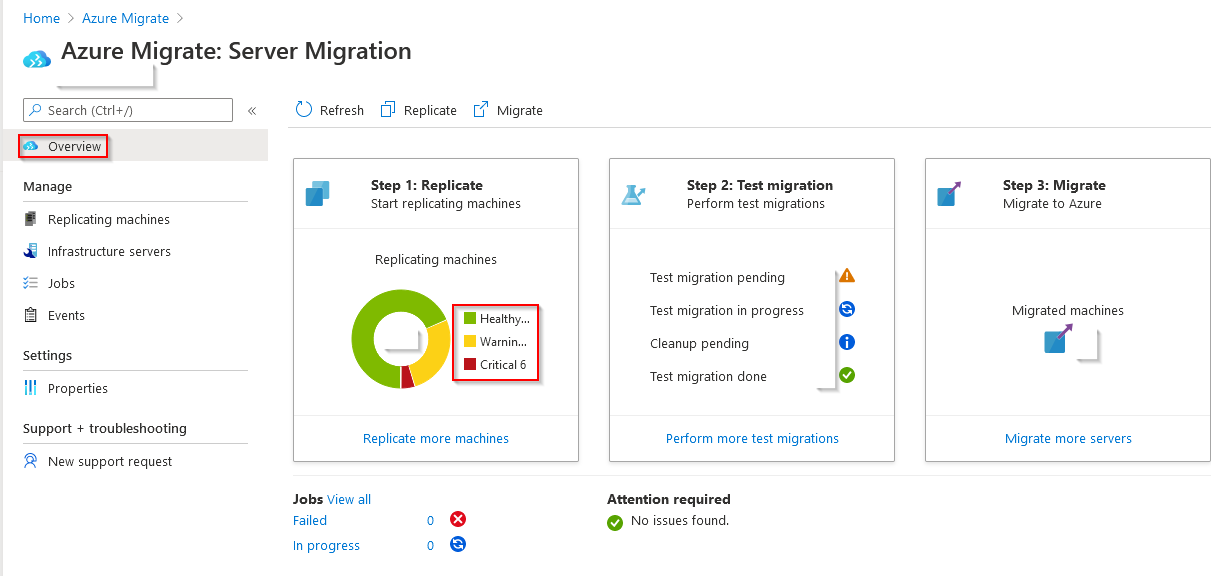Click the blue sync icon beside In progress jobs
1211x576 pixels.
coord(458,544)
